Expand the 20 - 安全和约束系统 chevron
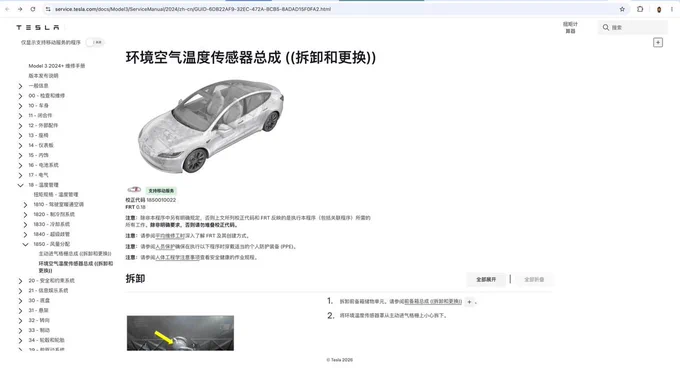Viewport: 680px width, 369px height. click(20, 281)
